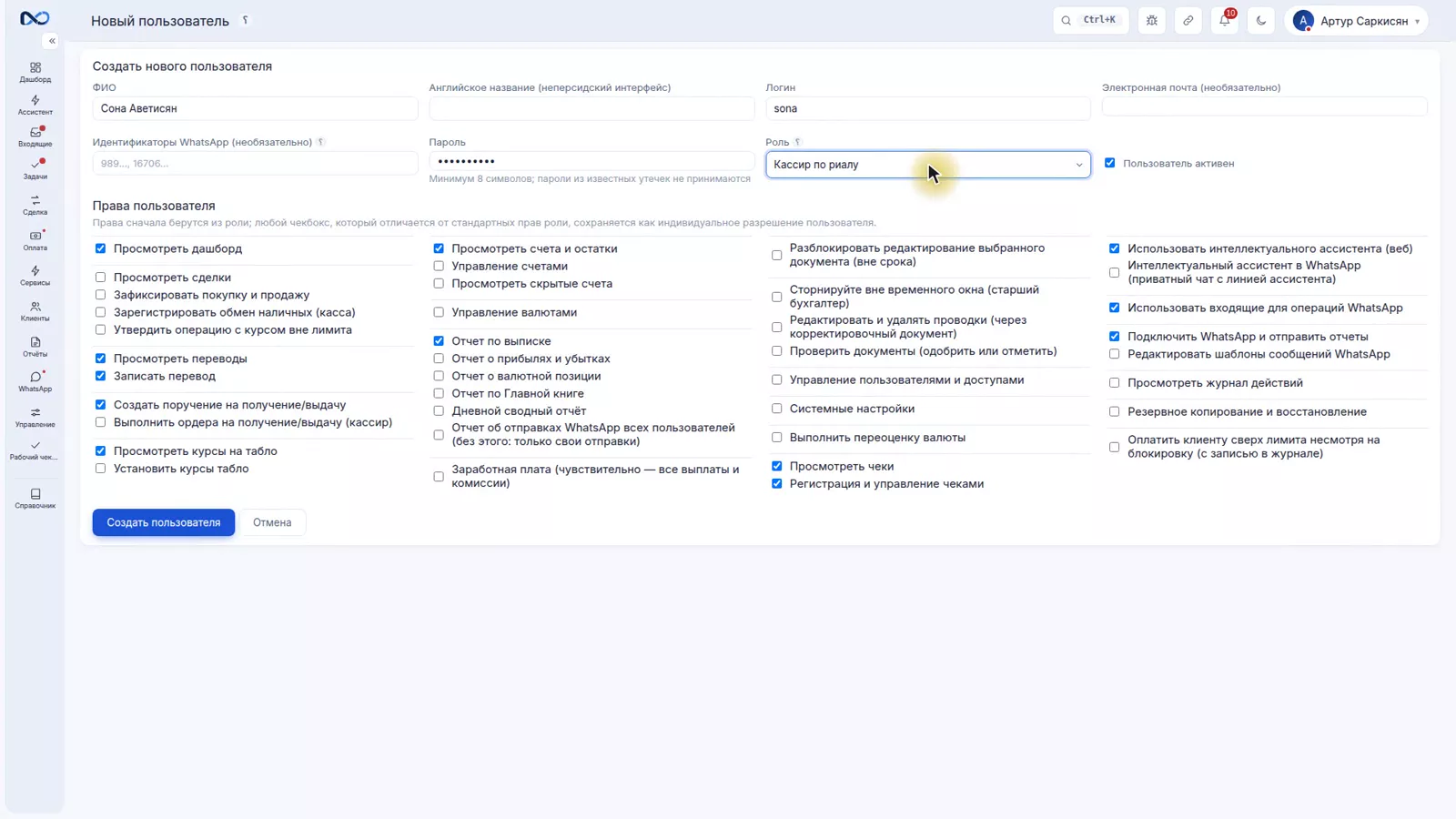Click the infinity logo
This screenshot has width=1456, height=819.
[x=35, y=18]
